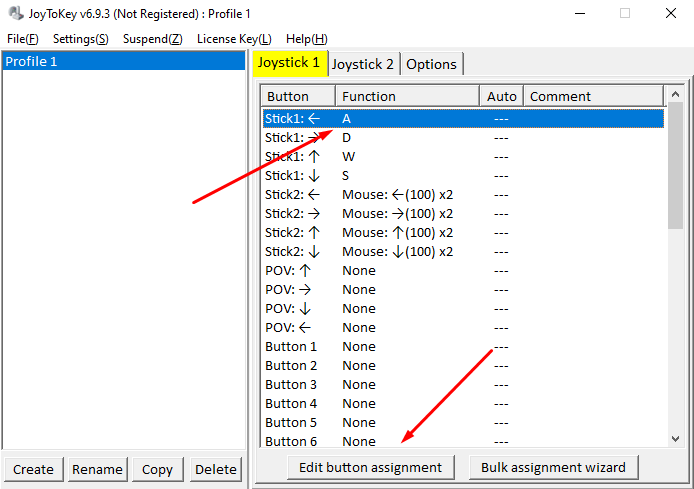Open the License Key(L) menu

coord(234,39)
